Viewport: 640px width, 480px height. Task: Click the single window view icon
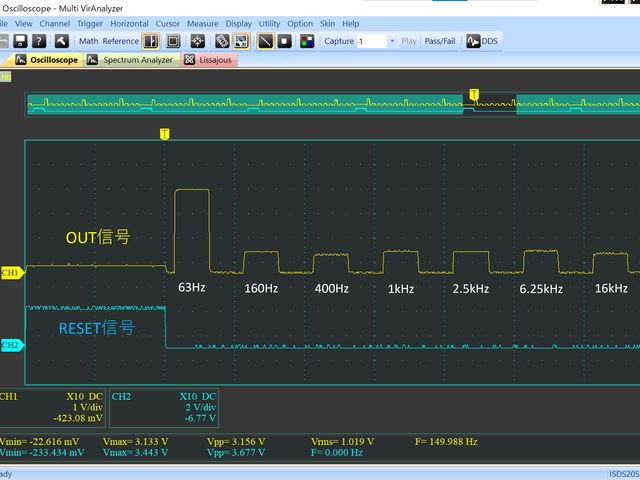point(173,41)
